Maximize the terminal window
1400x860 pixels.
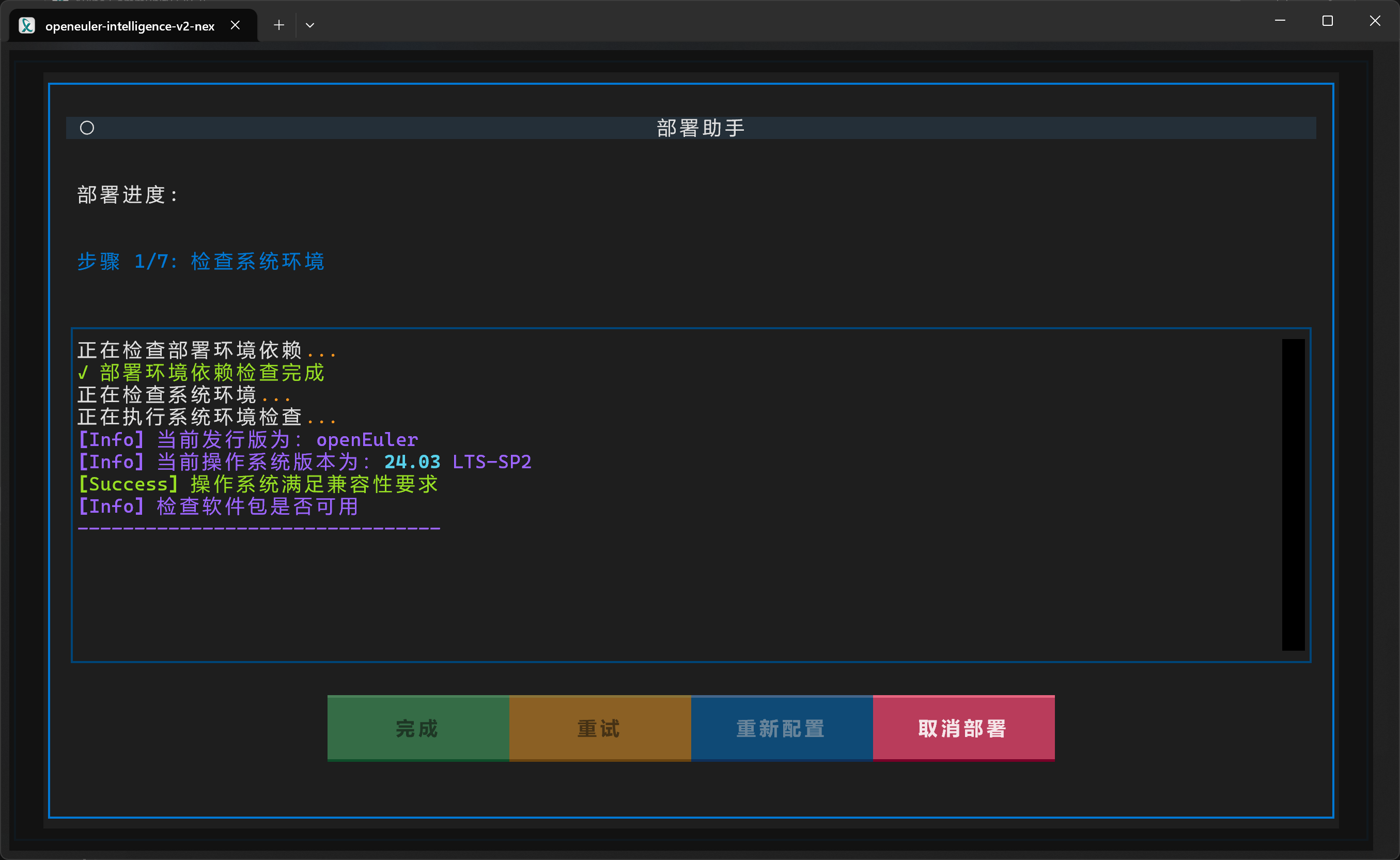point(1327,21)
